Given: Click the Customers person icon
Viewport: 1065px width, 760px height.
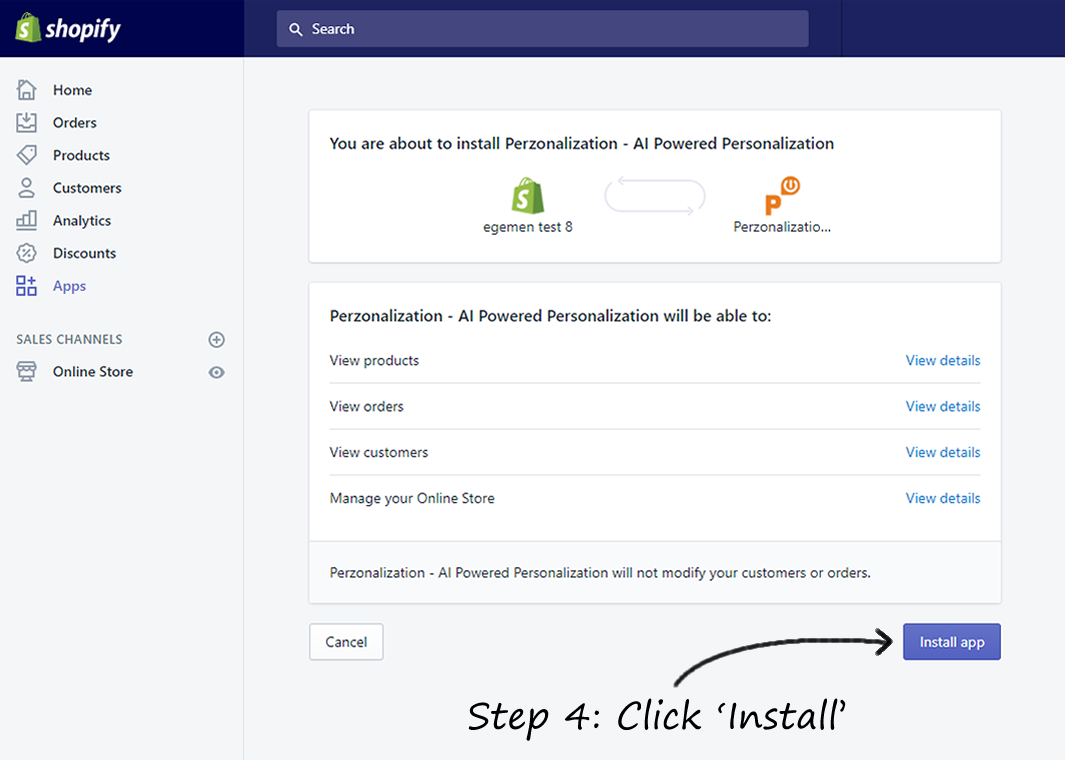Looking at the screenshot, I should coord(26,187).
